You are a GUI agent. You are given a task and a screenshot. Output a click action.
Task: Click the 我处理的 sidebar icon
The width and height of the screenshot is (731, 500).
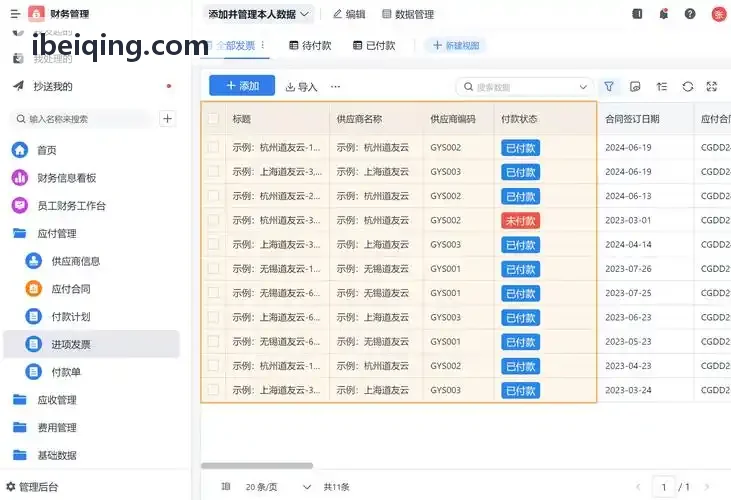pyautogui.click(x=18, y=58)
